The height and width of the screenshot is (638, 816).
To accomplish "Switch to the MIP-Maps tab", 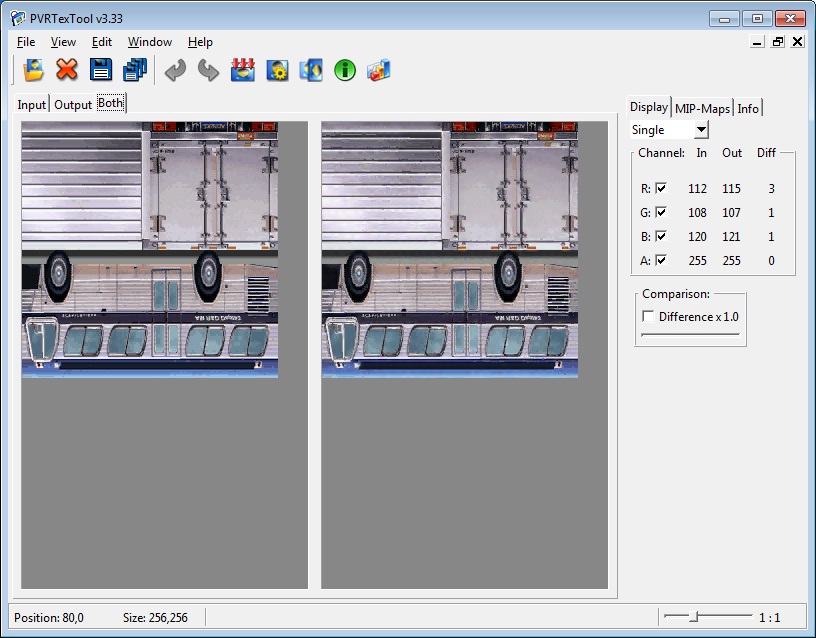I will point(702,108).
